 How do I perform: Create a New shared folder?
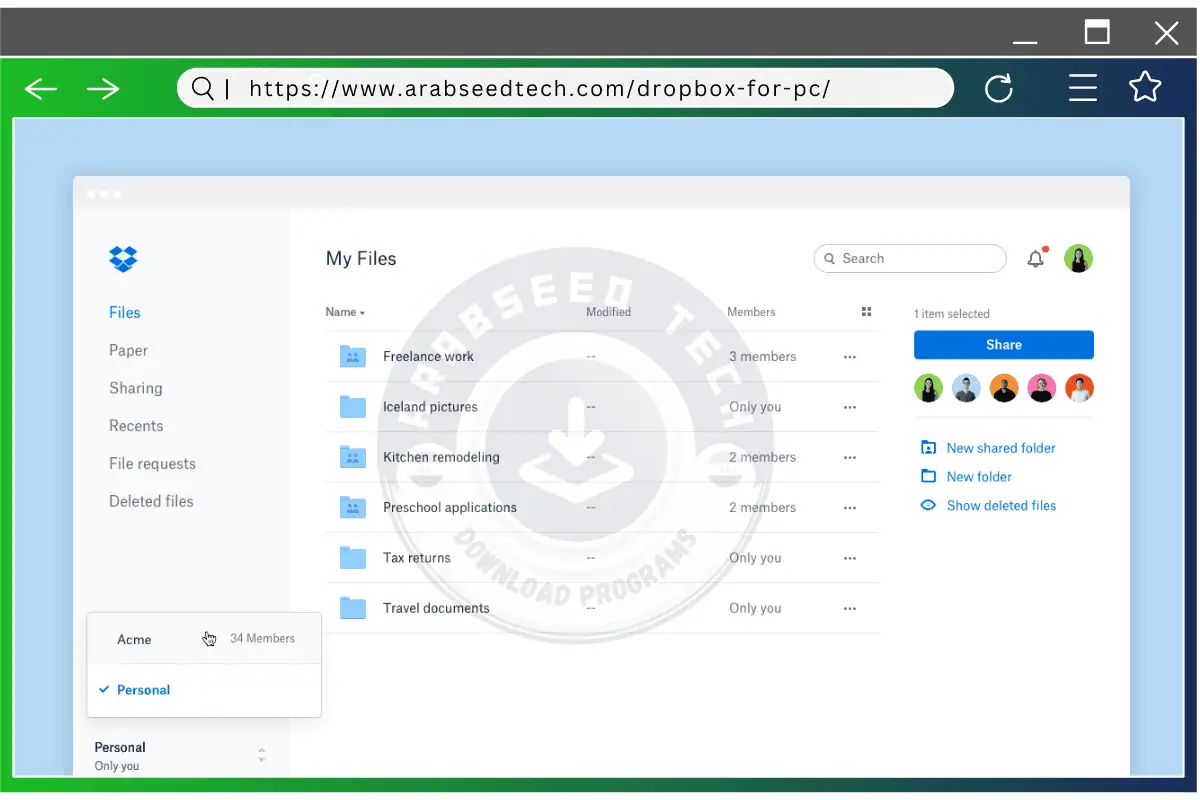tap(1000, 448)
